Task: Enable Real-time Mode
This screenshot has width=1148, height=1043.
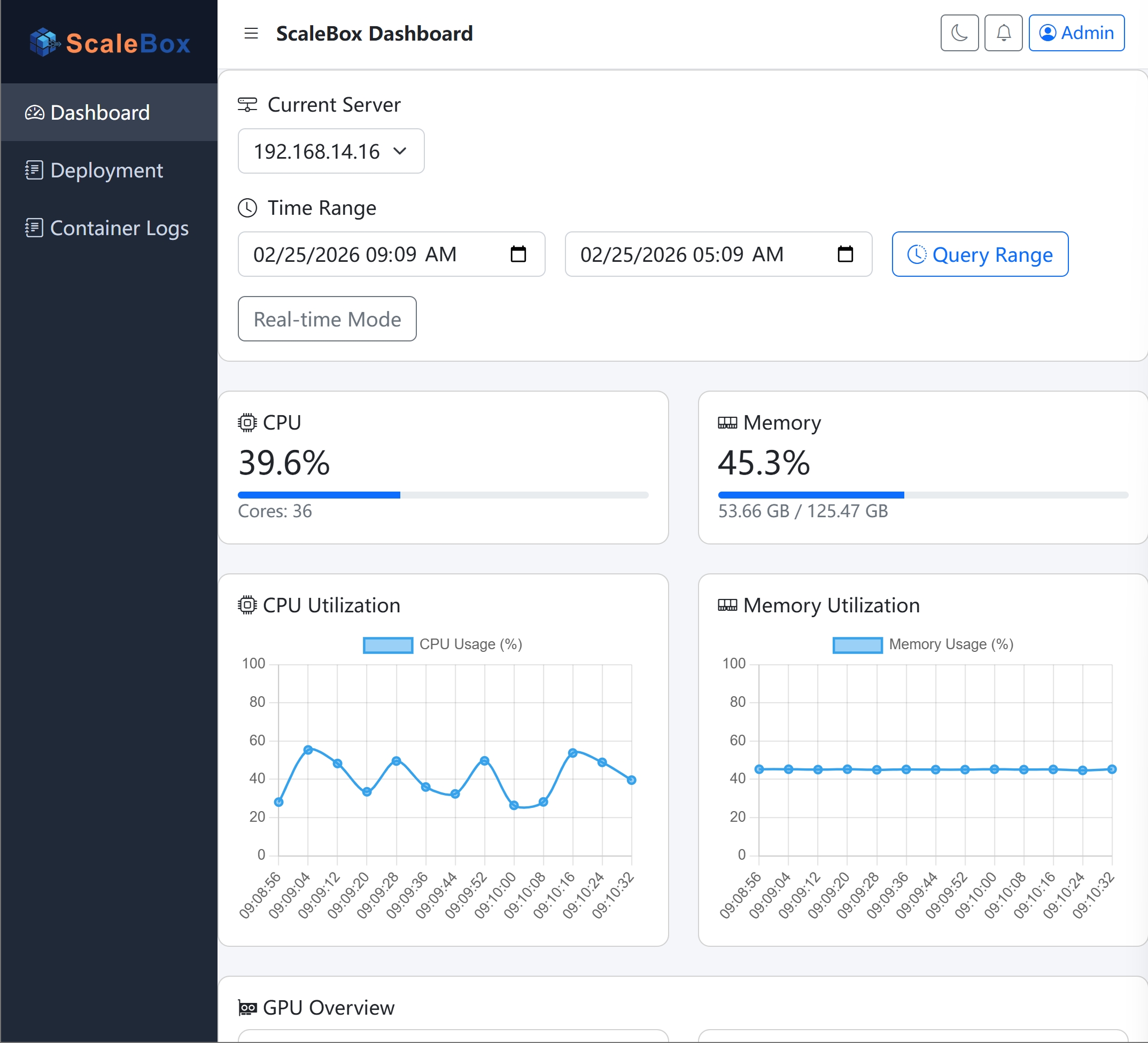Action: point(327,319)
